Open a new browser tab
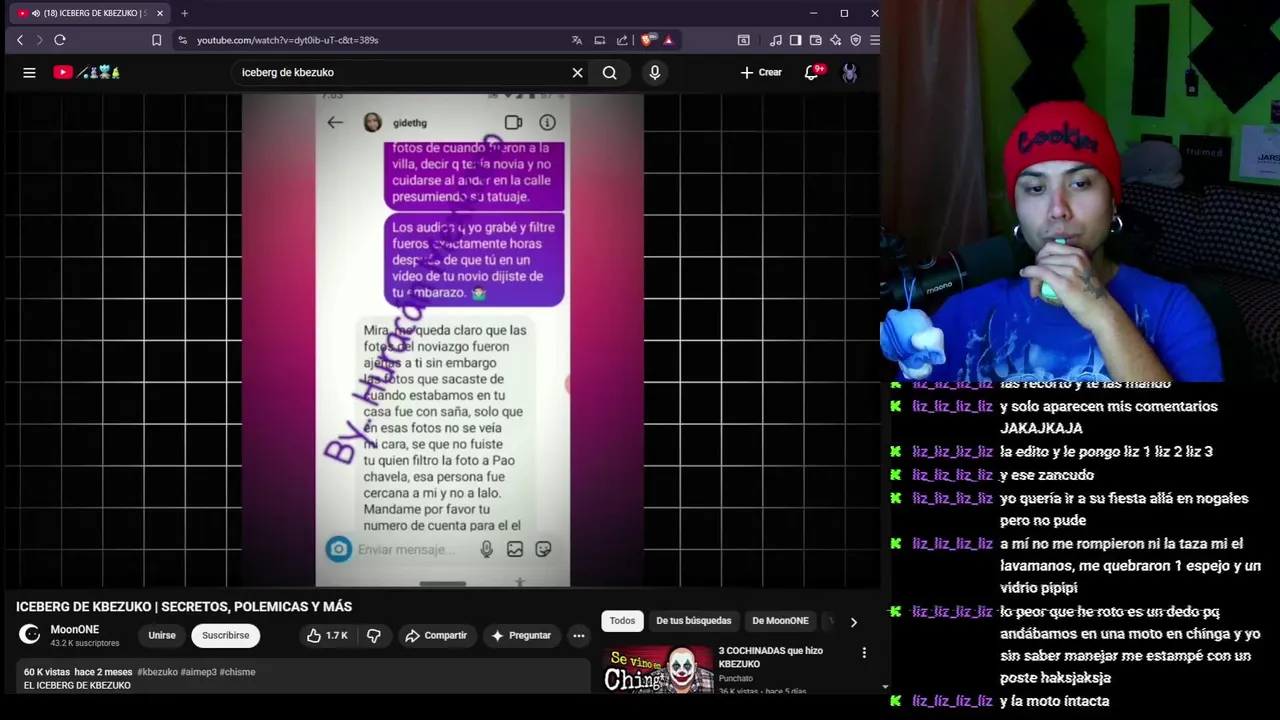Viewport: 1280px width, 720px height. [x=184, y=13]
